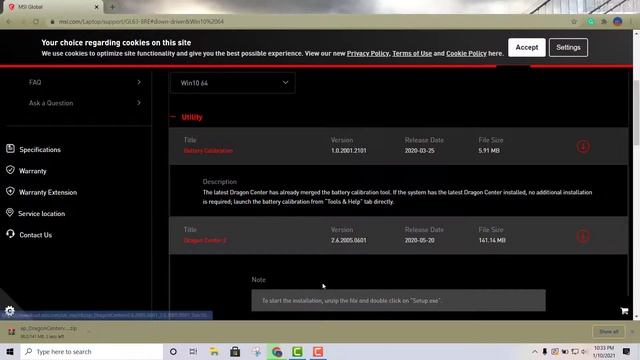Click the Type here to search box
This screenshot has width=640, height=360.
point(92,351)
